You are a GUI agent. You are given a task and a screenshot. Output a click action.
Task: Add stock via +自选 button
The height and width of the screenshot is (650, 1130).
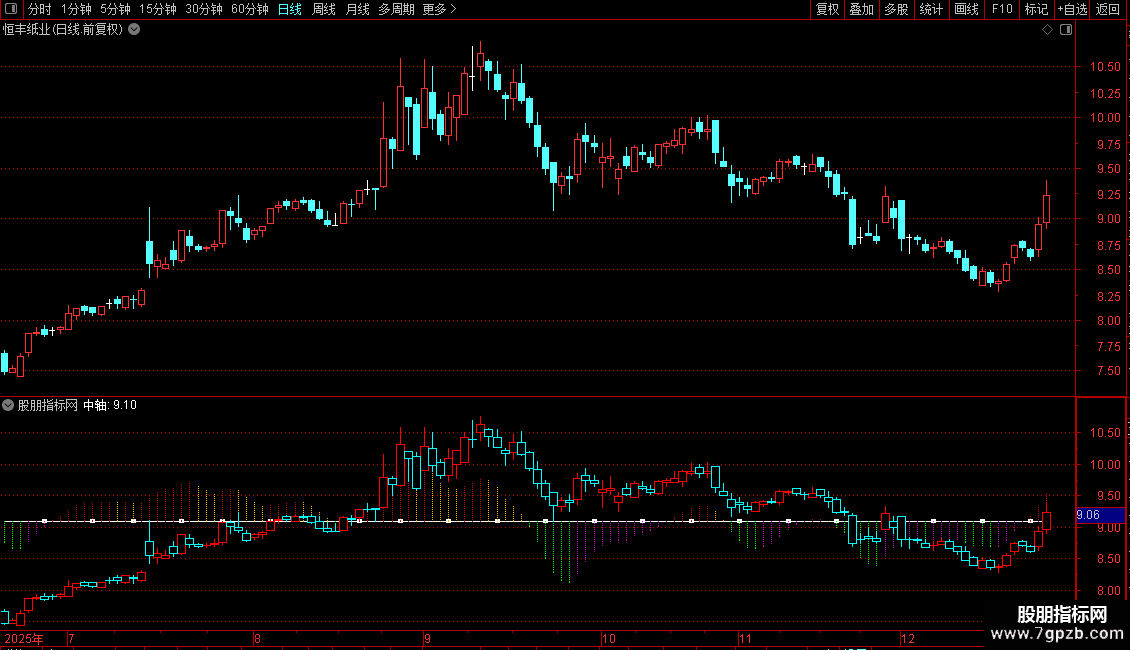[1072, 9]
